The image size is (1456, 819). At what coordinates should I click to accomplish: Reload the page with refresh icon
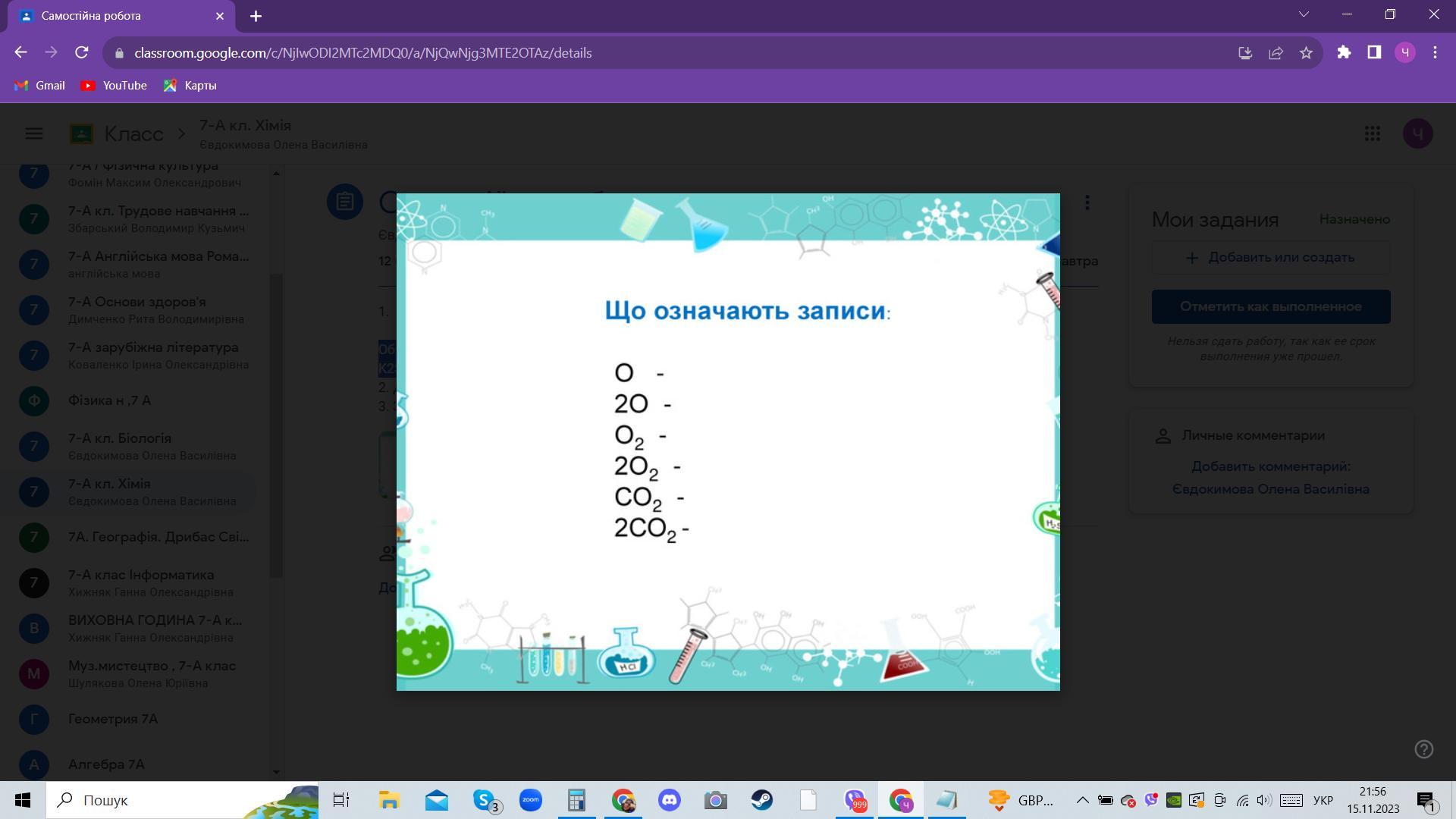click(x=82, y=52)
